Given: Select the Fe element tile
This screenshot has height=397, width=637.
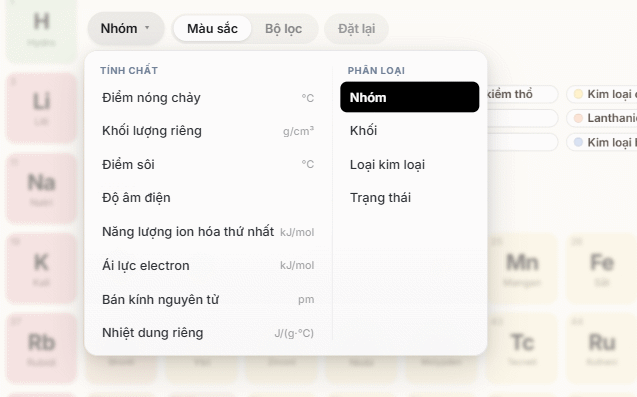Looking at the screenshot, I should click(602, 268).
